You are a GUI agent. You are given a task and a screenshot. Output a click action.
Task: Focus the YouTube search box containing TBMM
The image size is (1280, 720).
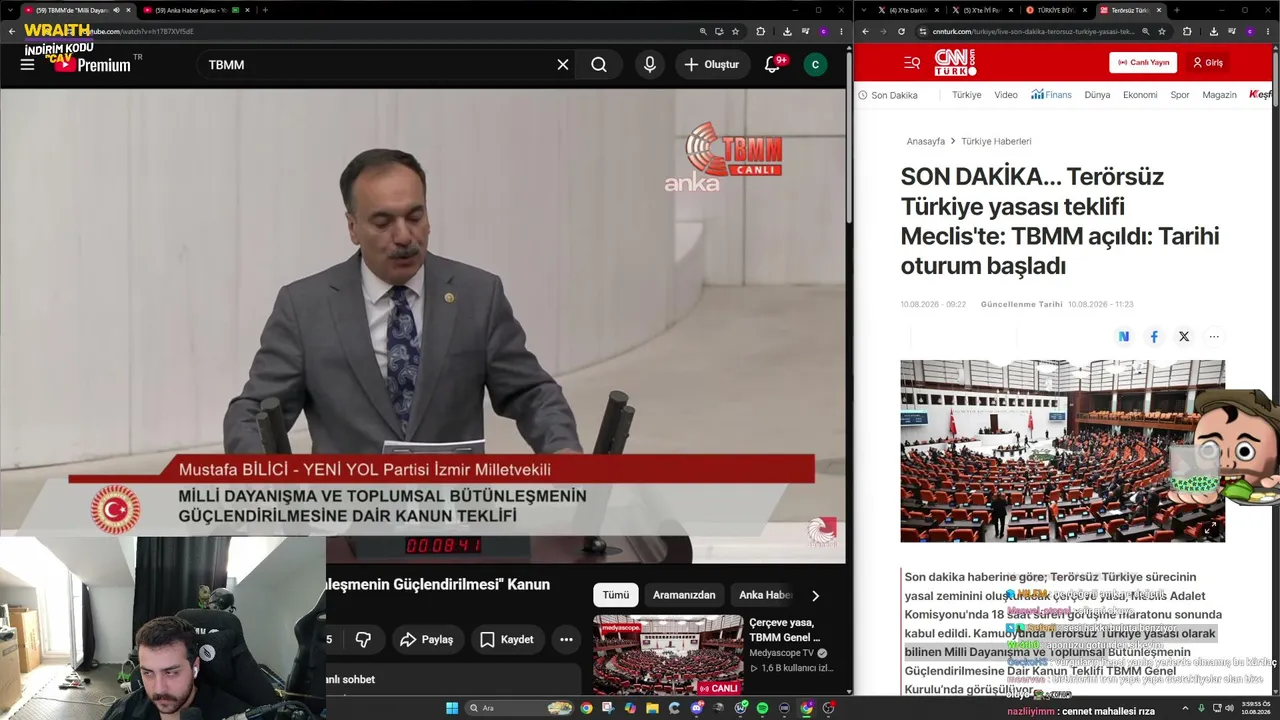pyautogui.click(x=378, y=65)
